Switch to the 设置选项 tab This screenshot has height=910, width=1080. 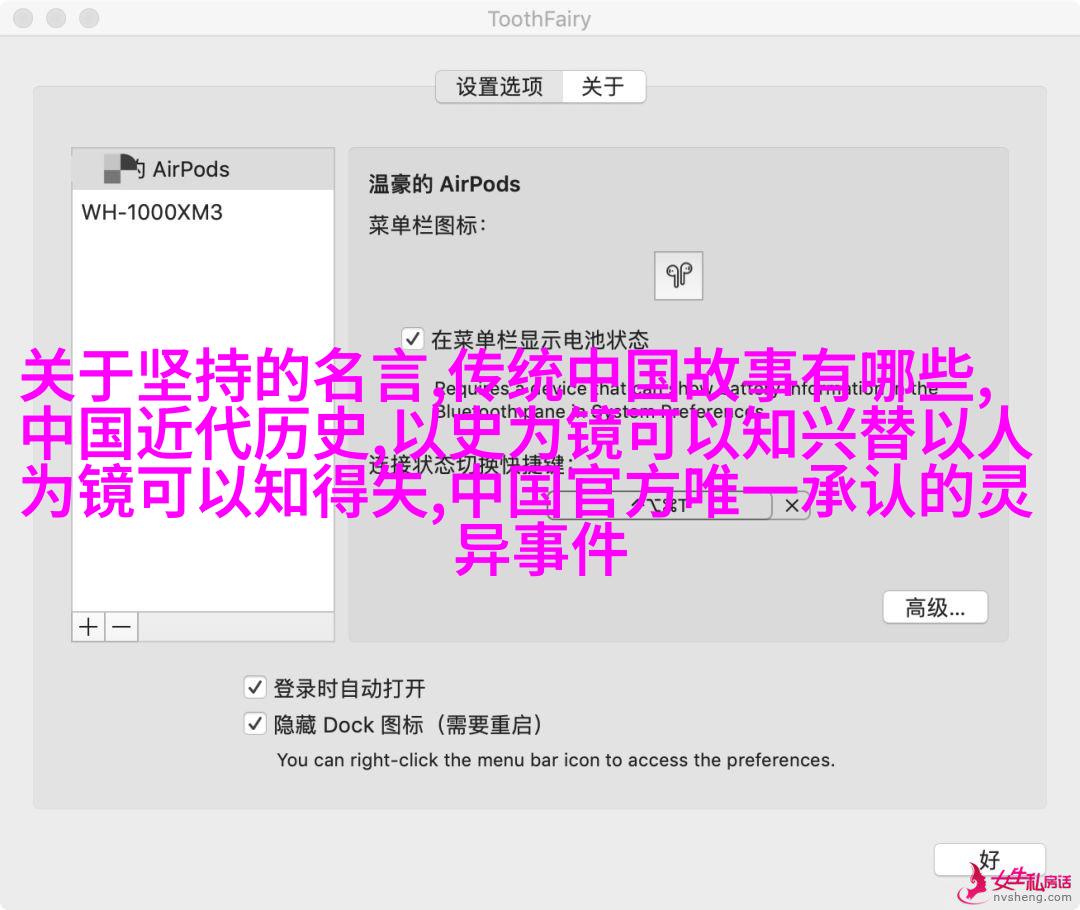(499, 87)
